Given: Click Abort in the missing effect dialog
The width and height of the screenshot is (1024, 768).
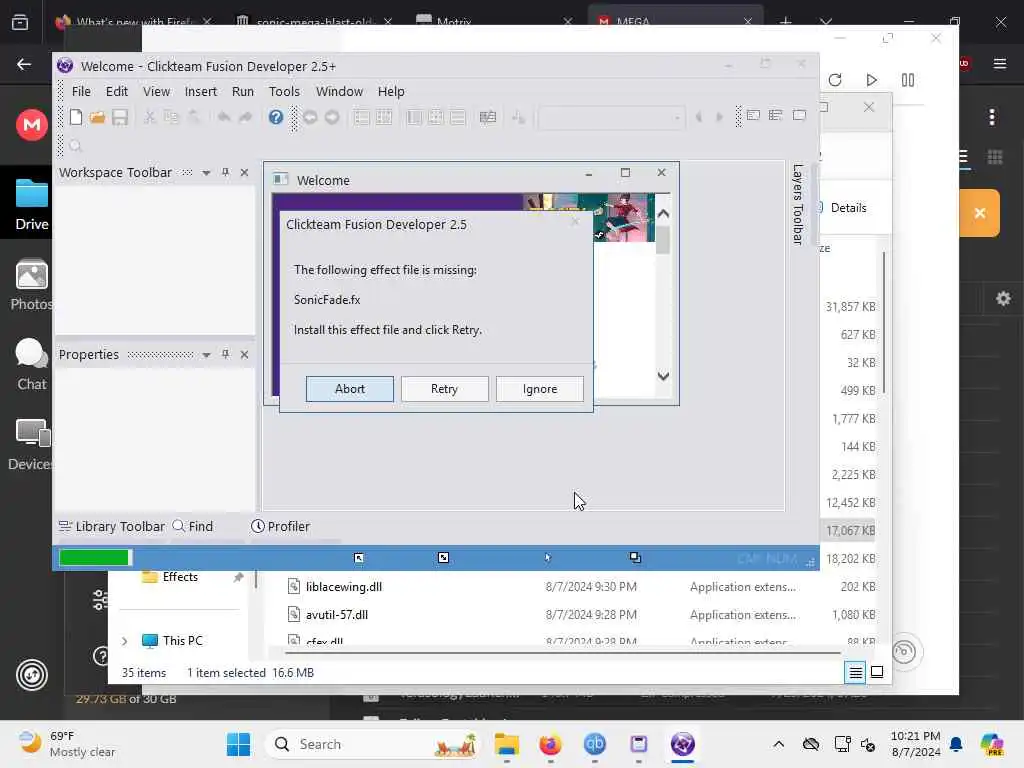Looking at the screenshot, I should 349,389.
